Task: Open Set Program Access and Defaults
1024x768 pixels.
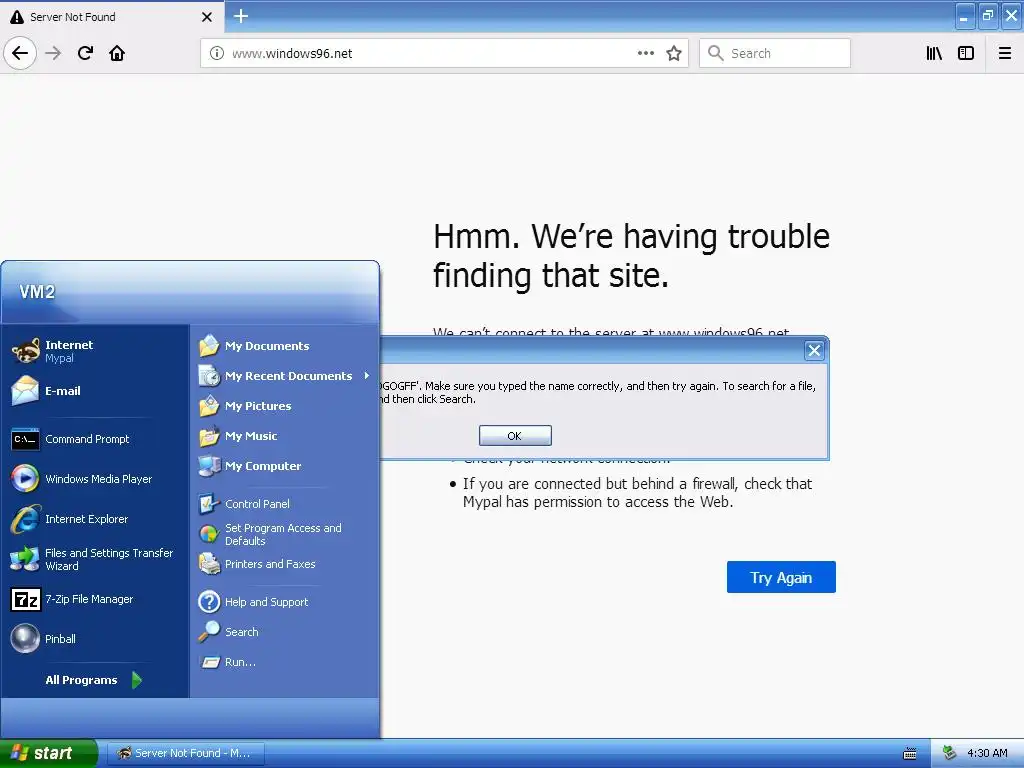Action: coord(285,534)
